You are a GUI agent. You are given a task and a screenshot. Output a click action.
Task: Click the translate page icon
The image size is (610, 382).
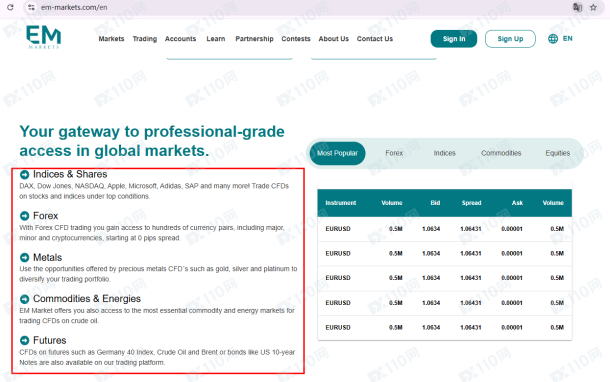tap(577, 7)
